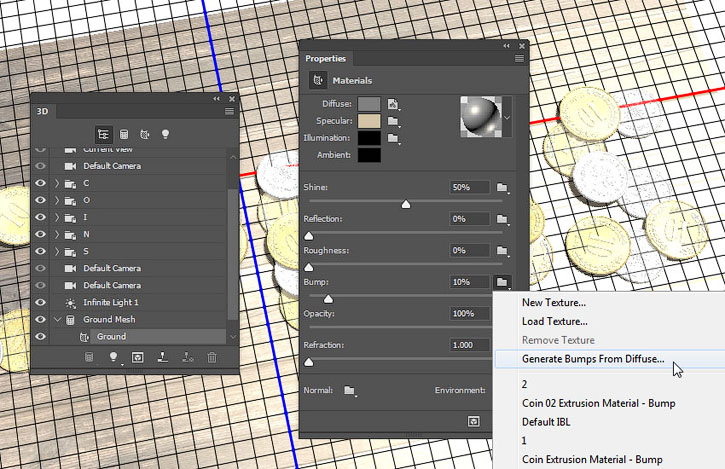Filter 3D panel by materials
This screenshot has height=469, width=725.
click(x=145, y=133)
